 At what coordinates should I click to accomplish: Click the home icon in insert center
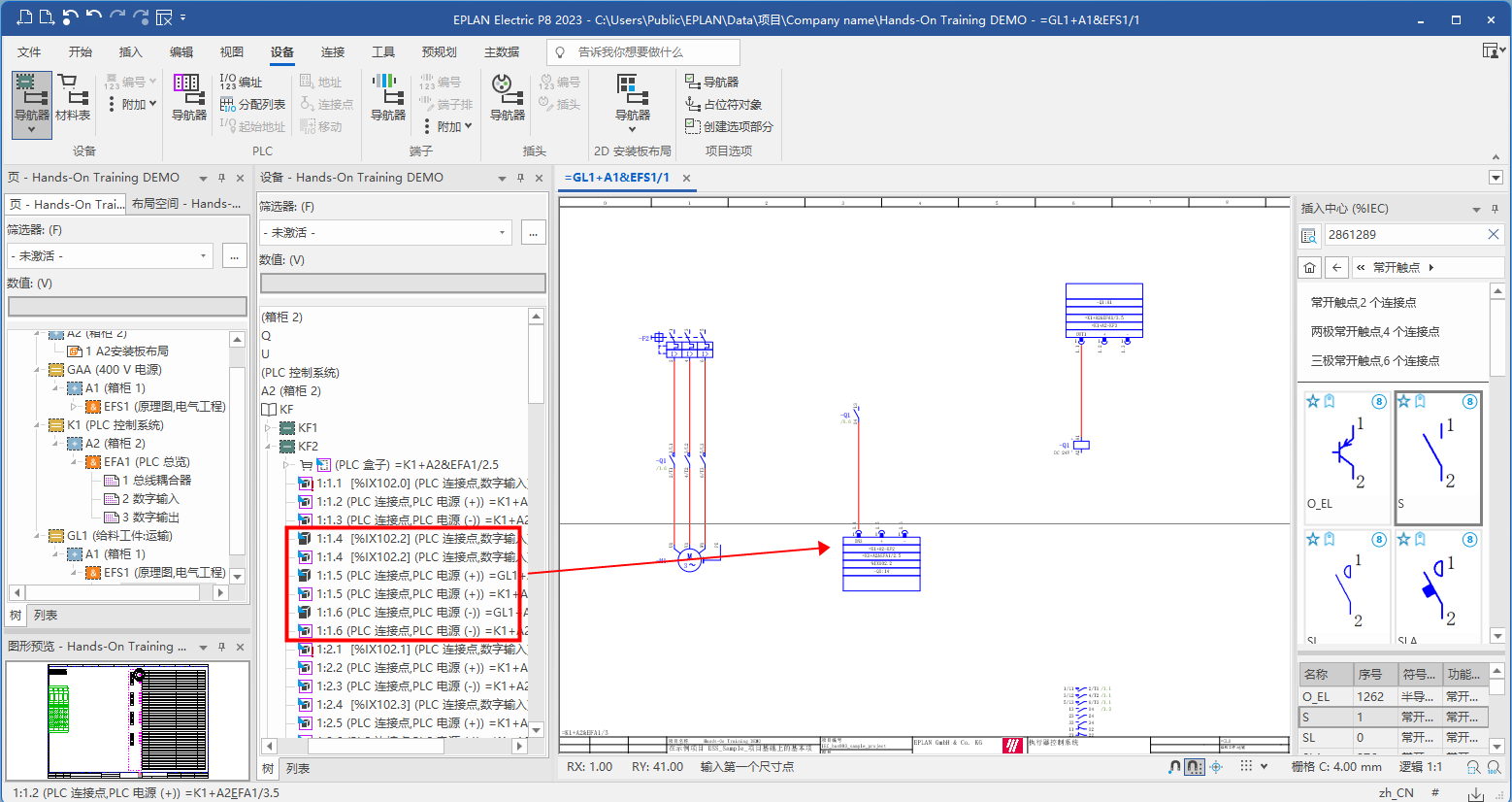coord(1309,267)
